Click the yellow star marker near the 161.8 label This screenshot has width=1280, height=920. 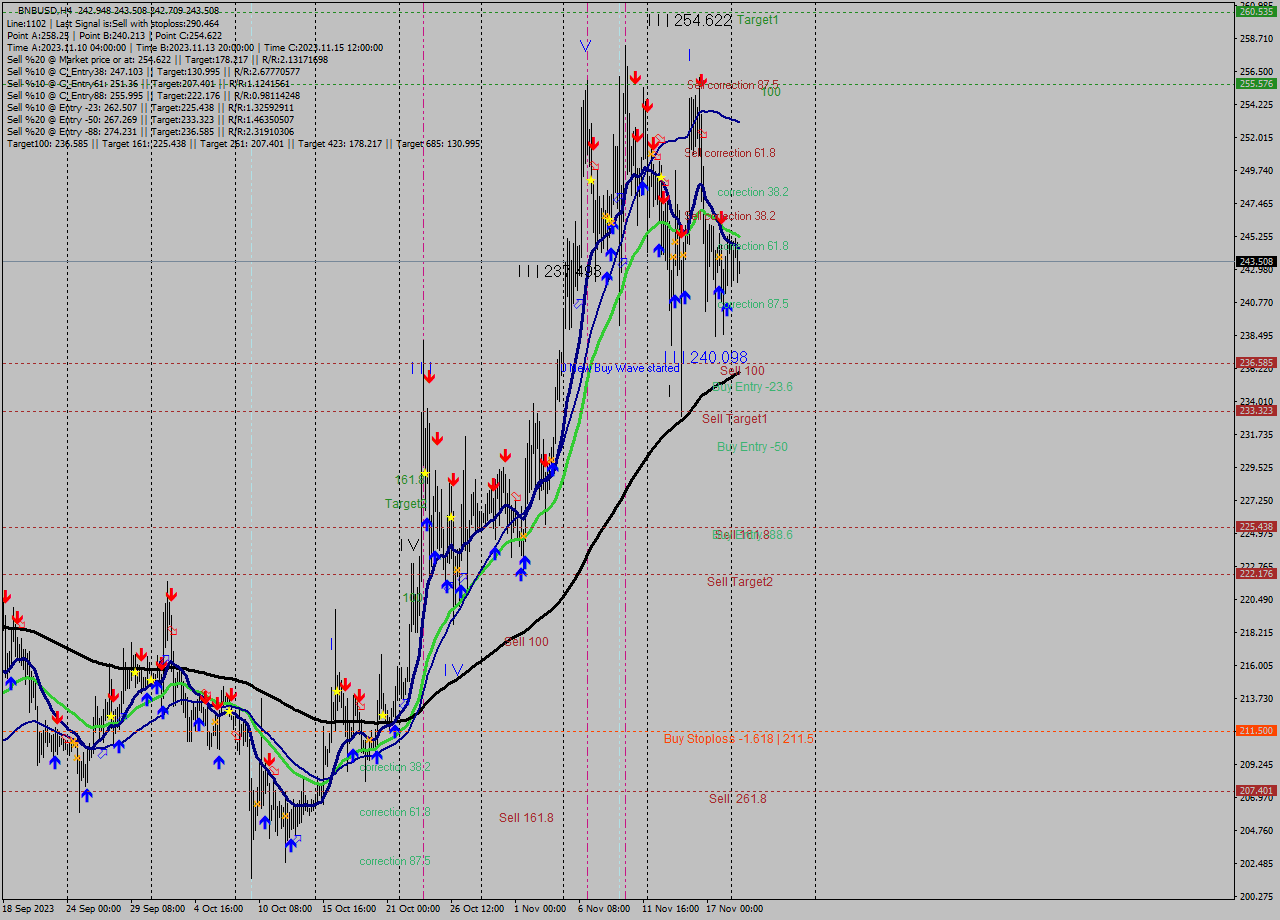pyautogui.click(x=425, y=473)
